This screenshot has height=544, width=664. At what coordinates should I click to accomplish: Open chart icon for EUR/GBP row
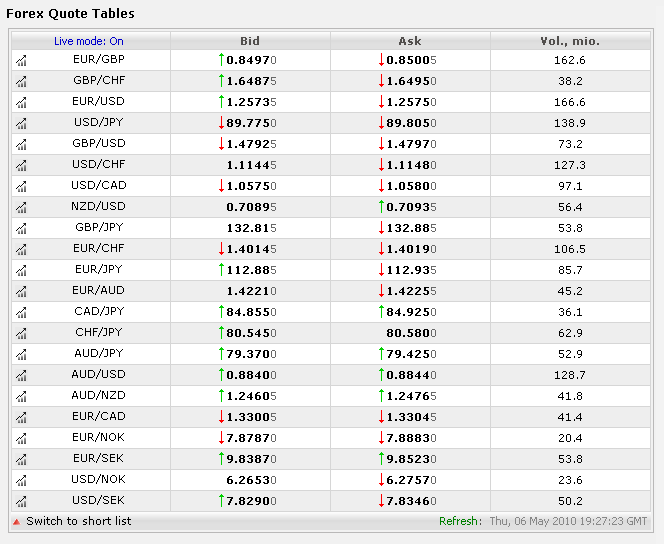[x=21, y=61]
